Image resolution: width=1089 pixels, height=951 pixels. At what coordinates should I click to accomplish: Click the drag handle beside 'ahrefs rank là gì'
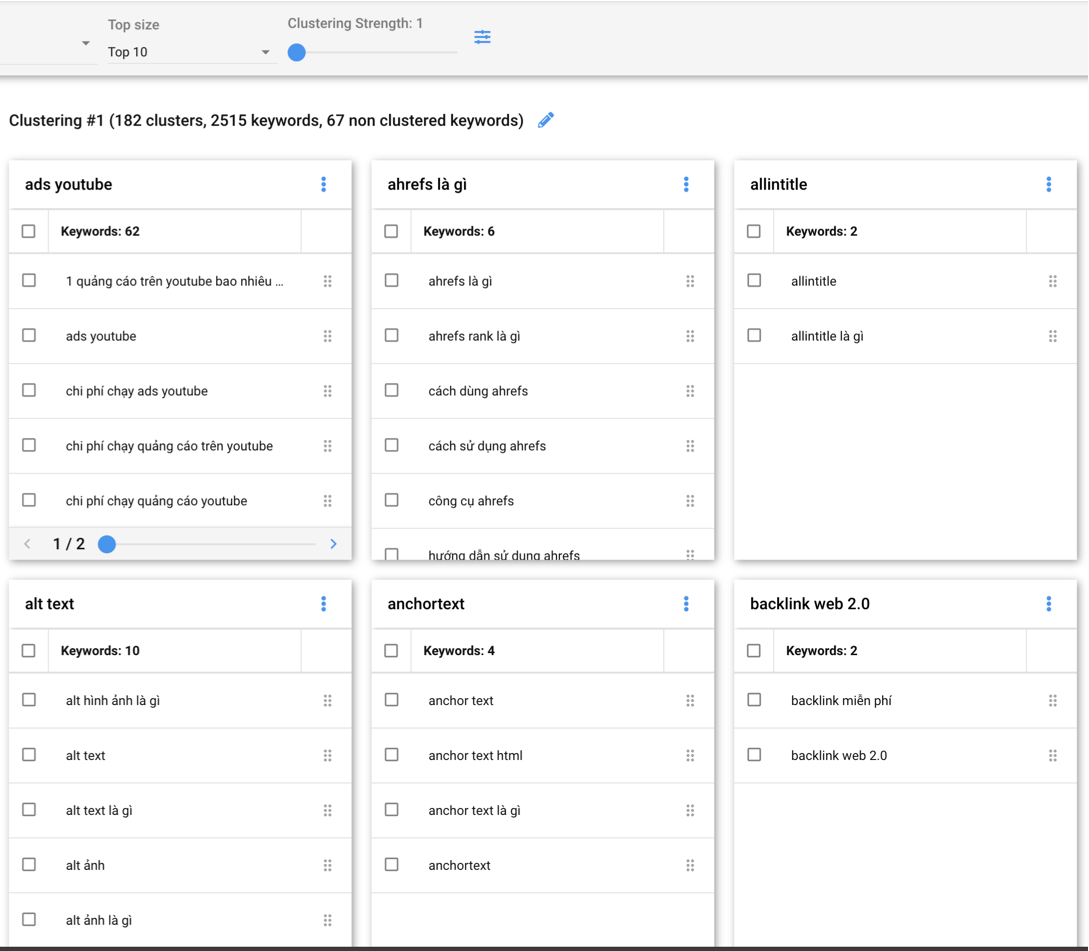(690, 336)
